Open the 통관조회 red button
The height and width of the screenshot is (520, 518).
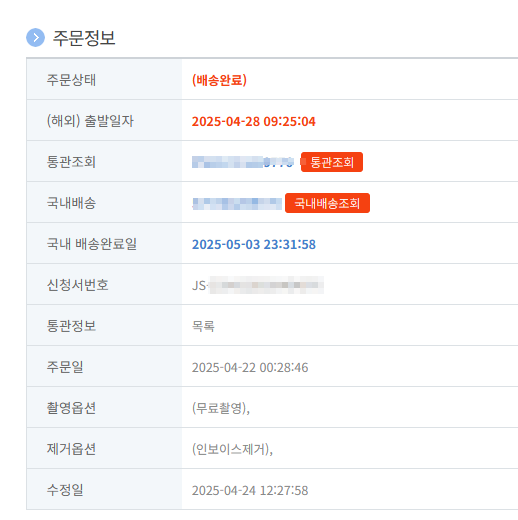pyautogui.click(x=332, y=162)
